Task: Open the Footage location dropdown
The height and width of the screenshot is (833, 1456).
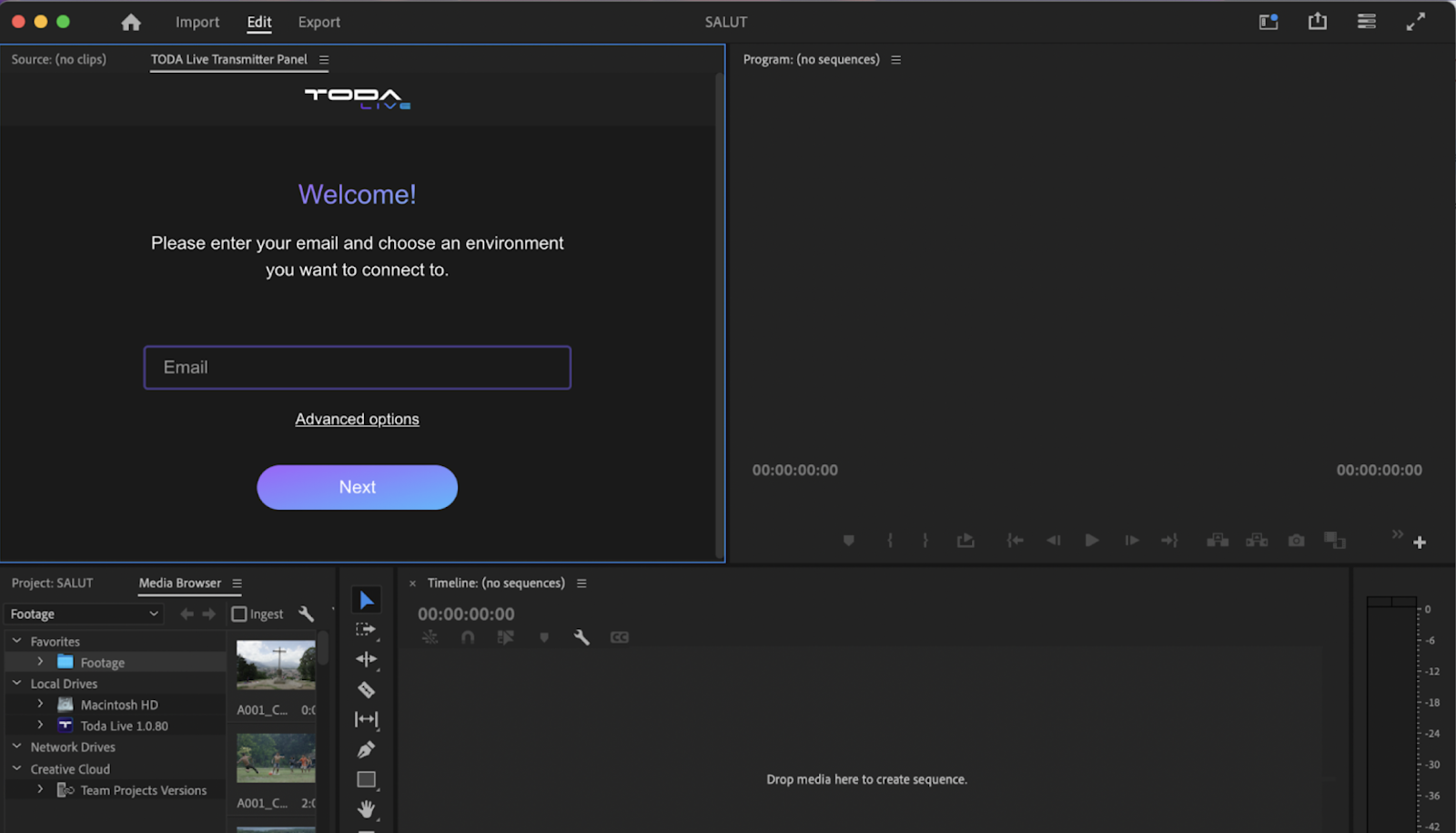Action: tap(84, 615)
